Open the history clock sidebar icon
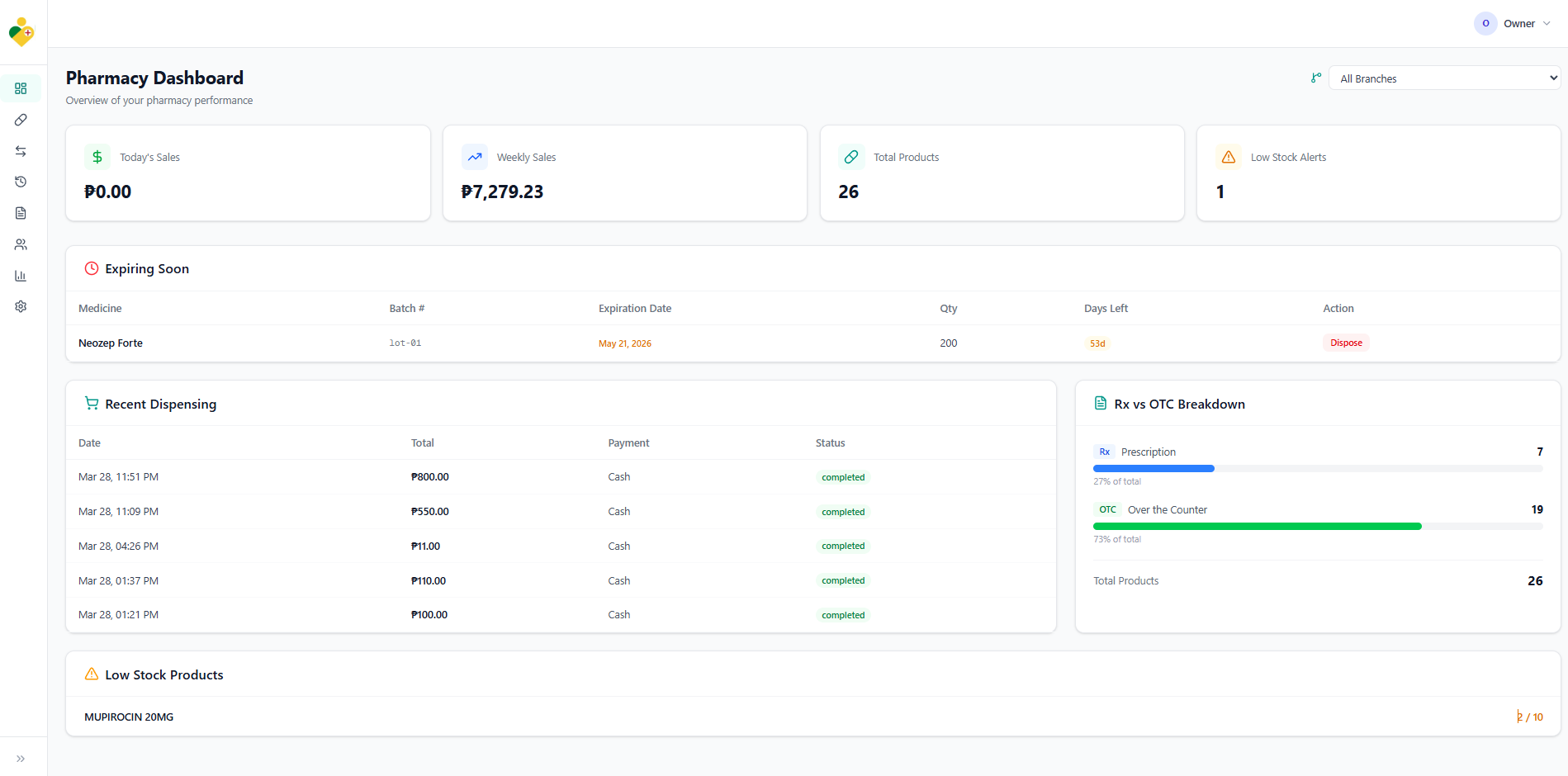This screenshot has height=776, width=1568. (x=21, y=182)
